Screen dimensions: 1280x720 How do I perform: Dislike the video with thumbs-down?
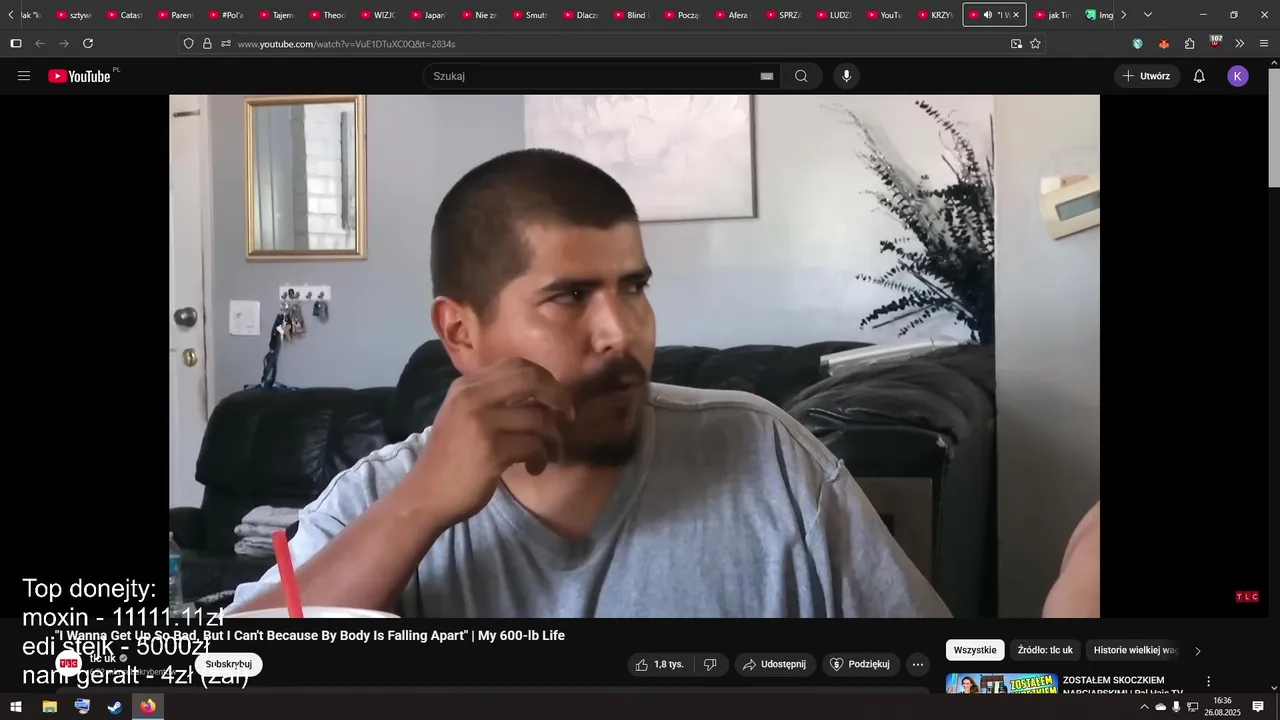pyautogui.click(x=710, y=664)
